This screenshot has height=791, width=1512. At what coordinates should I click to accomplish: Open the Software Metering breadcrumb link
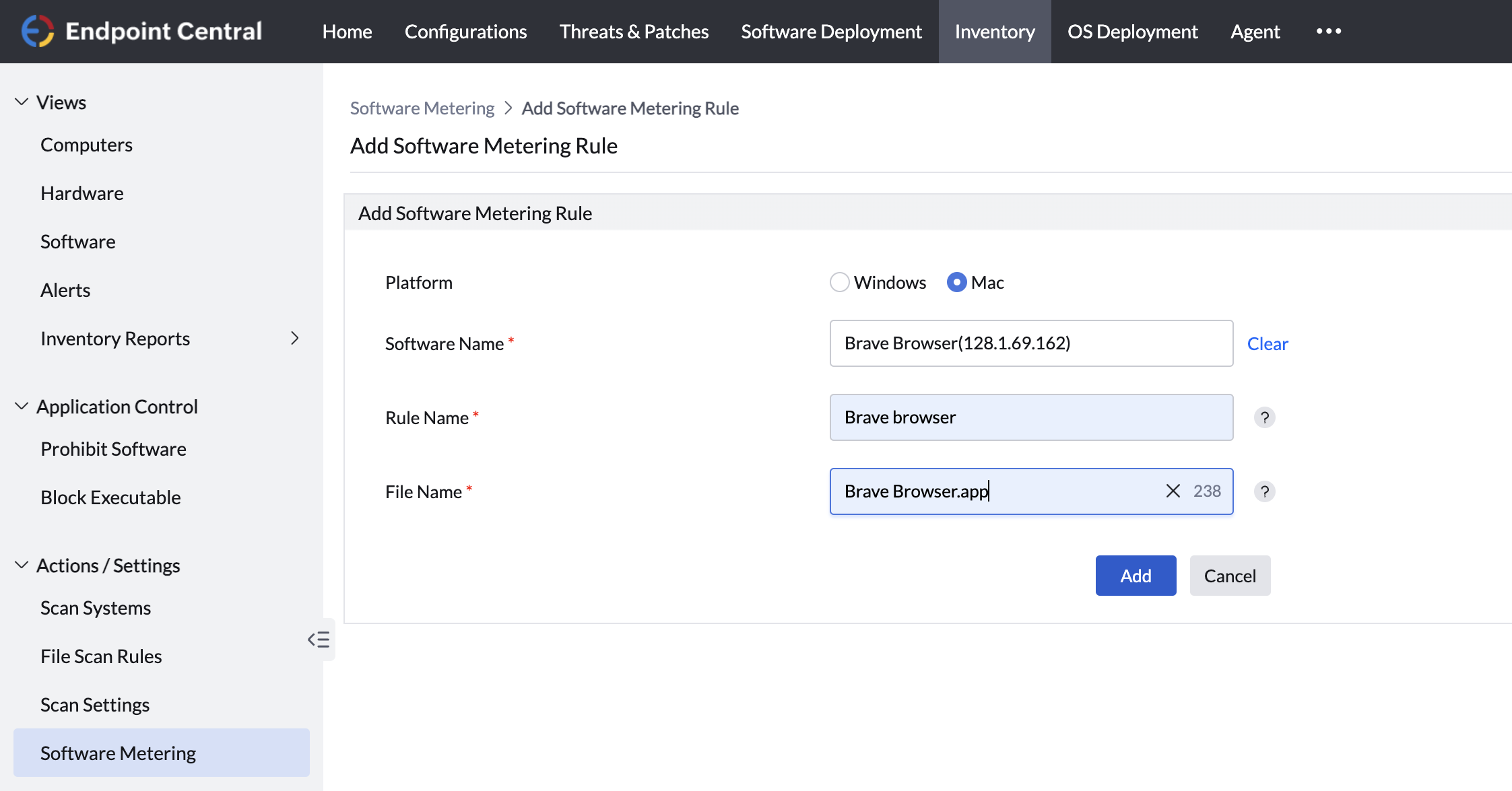[422, 108]
